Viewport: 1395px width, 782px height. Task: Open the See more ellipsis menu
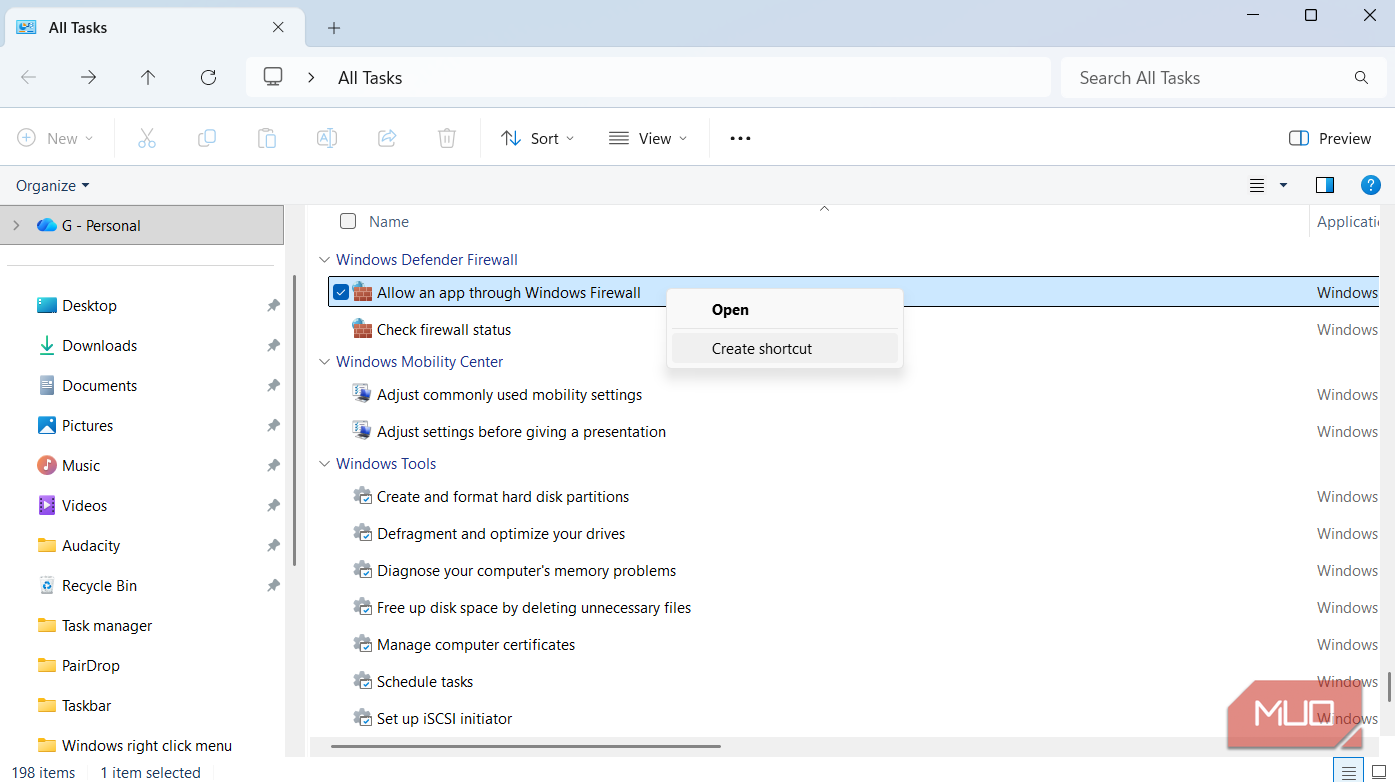click(740, 138)
